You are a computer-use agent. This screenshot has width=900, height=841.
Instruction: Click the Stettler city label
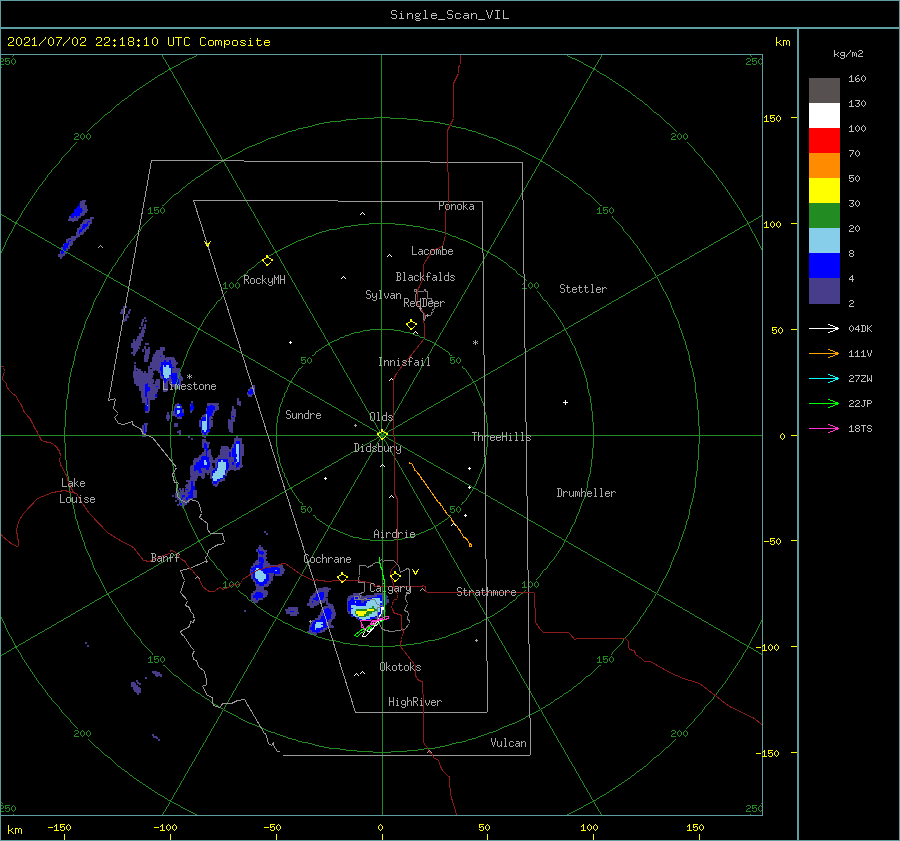[x=583, y=289]
